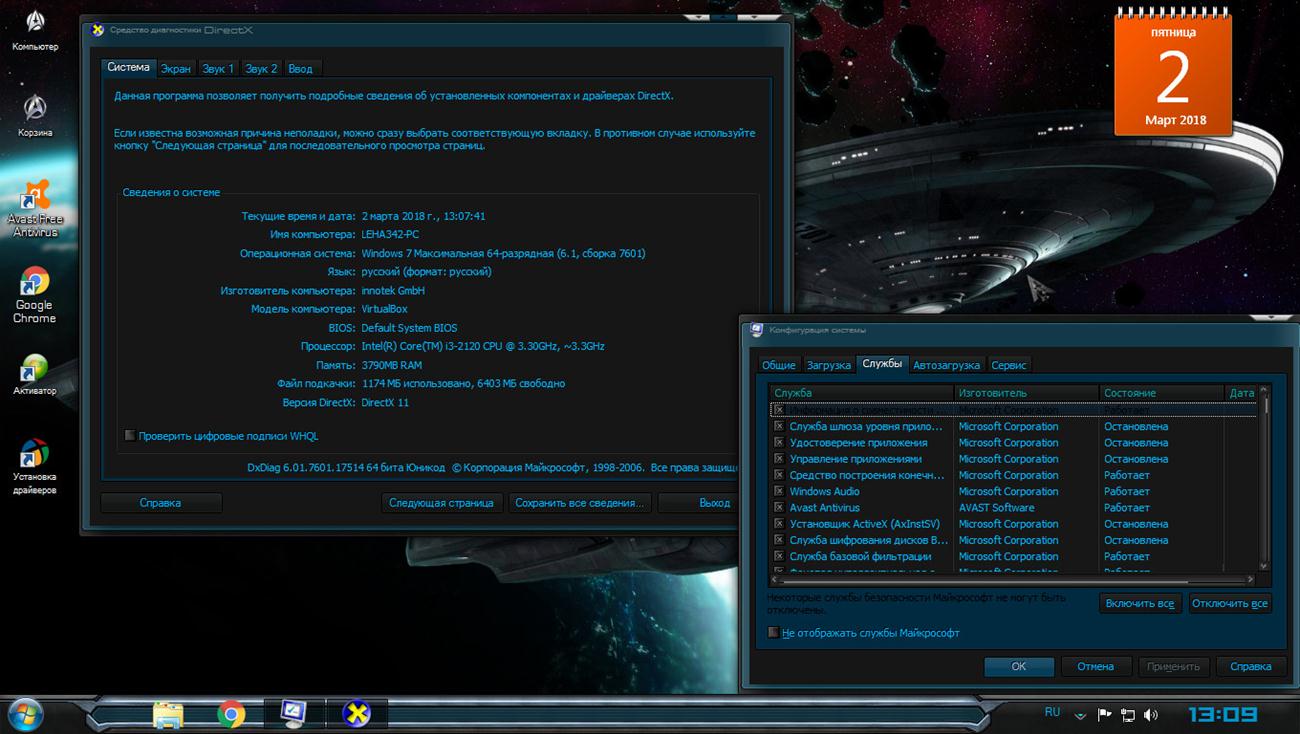Switch the RU input language indicator
Viewport: 1300px width, 734px height.
tap(1052, 712)
